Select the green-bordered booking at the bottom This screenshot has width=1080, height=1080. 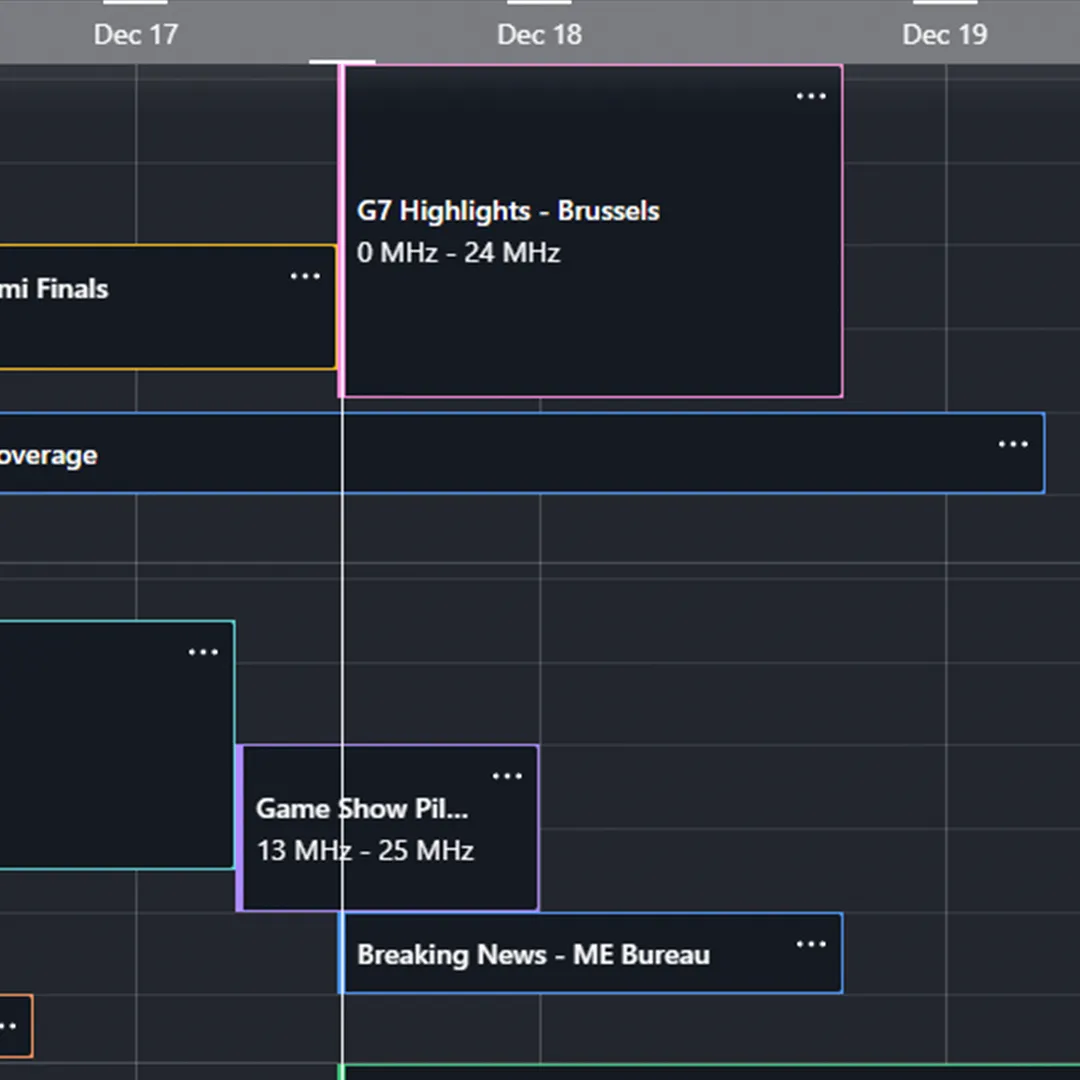click(709, 1072)
